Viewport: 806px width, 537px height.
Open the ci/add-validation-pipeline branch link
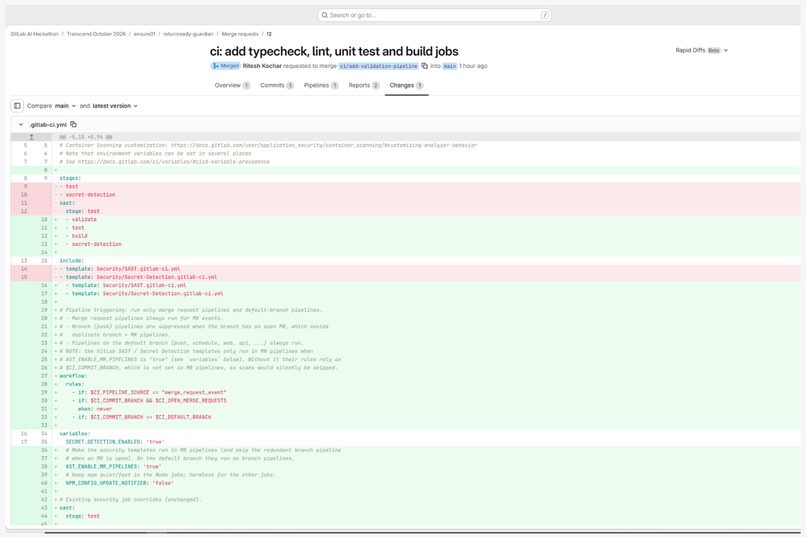(x=378, y=66)
